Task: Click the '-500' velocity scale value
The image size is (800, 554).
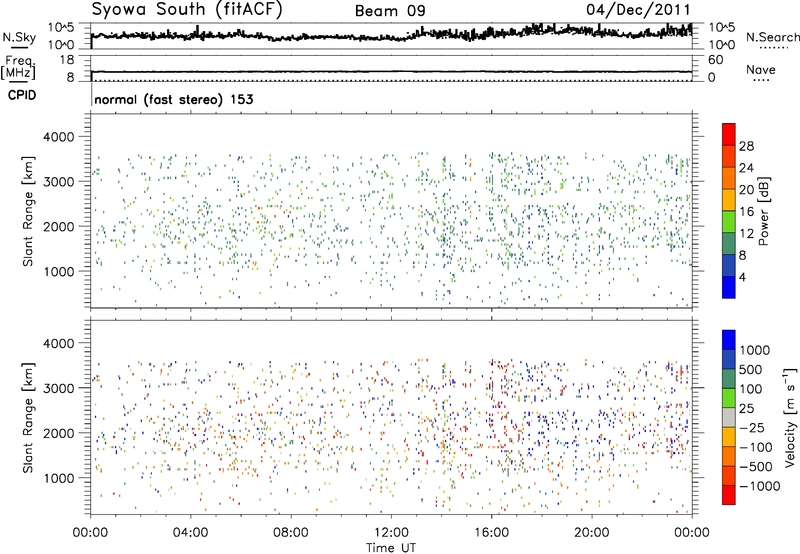Action: tap(756, 466)
